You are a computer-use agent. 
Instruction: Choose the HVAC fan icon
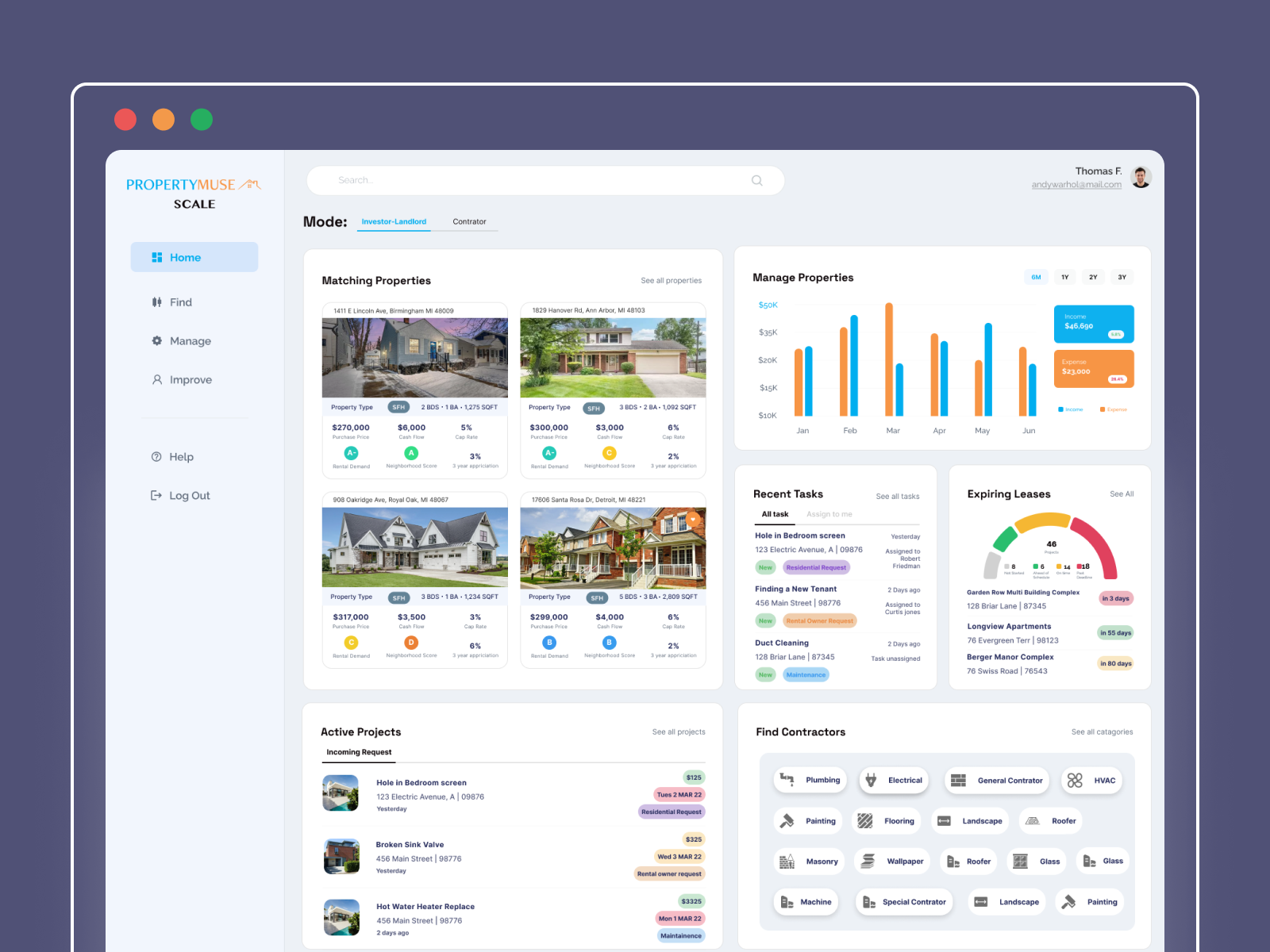[1075, 781]
